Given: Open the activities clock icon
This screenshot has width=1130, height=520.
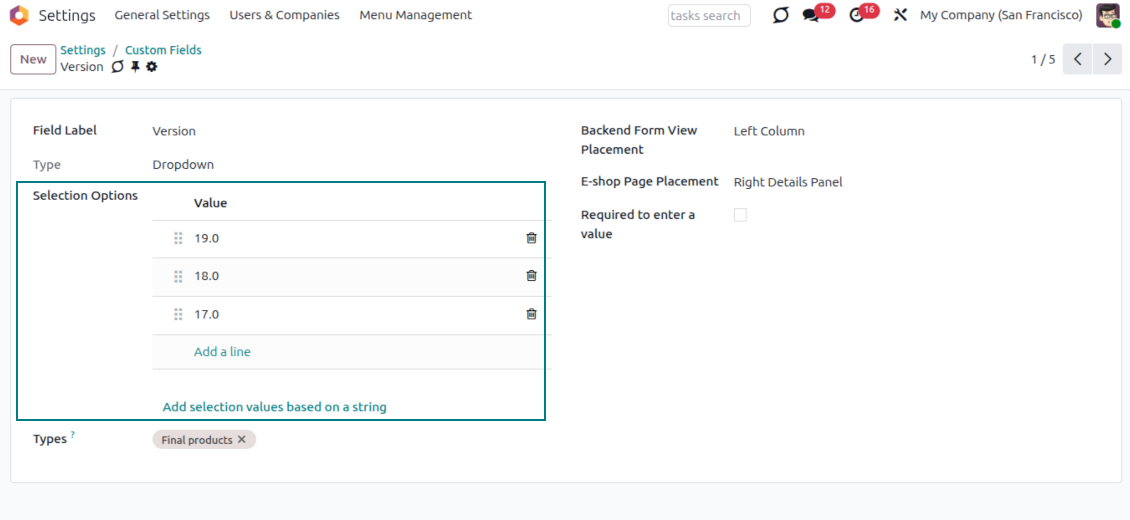Looking at the screenshot, I should pos(856,16).
